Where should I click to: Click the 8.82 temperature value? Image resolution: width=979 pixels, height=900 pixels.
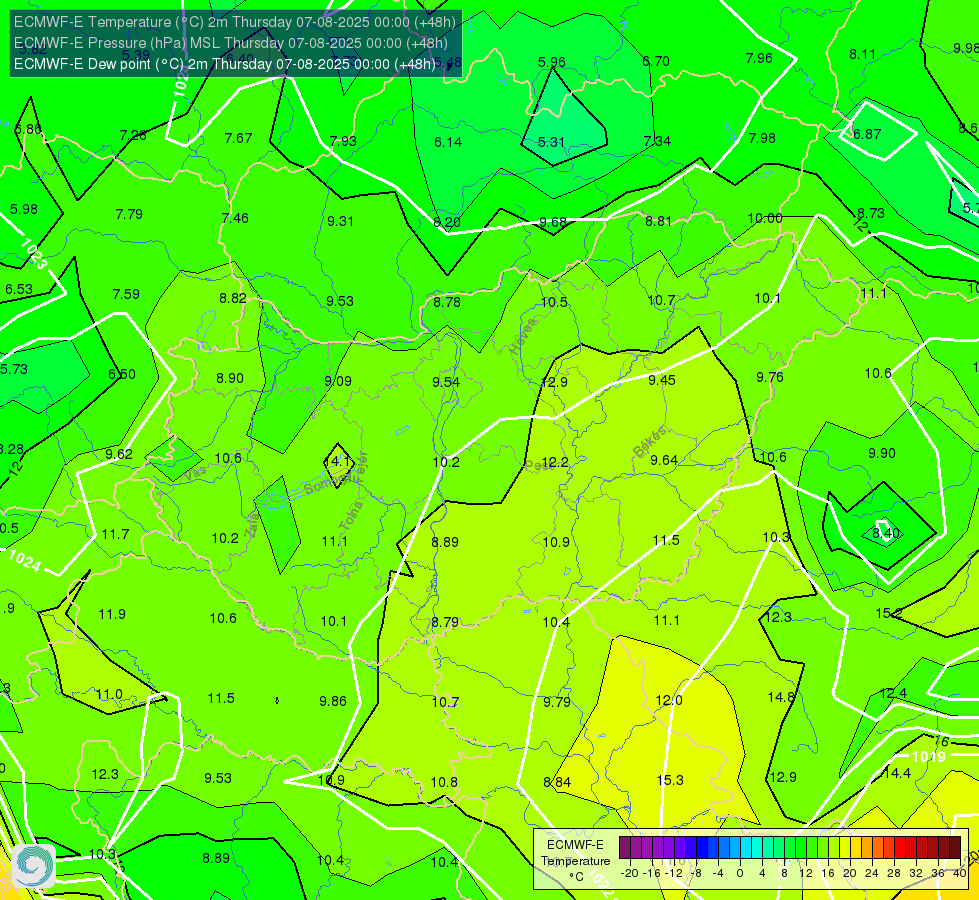pyautogui.click(x=233, y=299)
